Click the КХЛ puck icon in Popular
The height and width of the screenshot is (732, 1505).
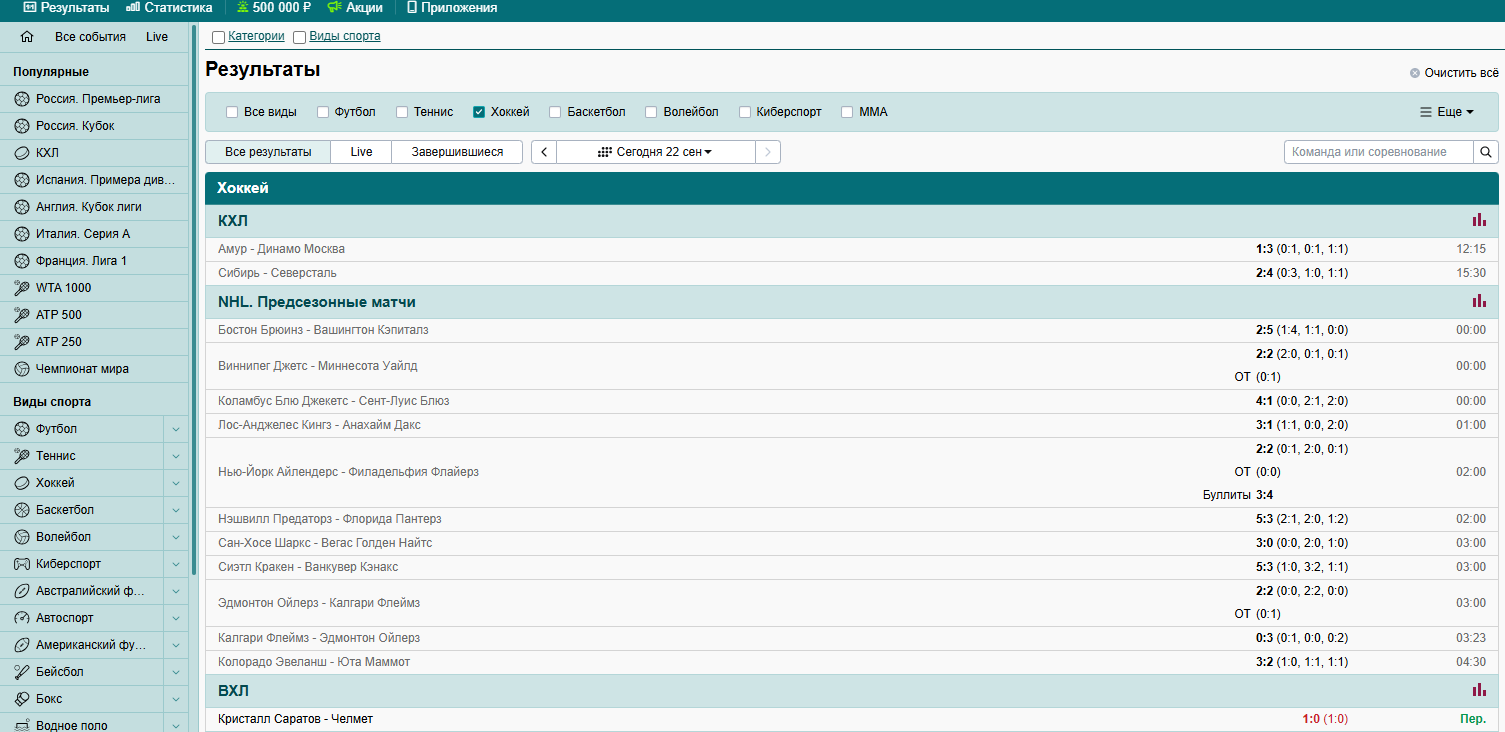tap(22, 153)
